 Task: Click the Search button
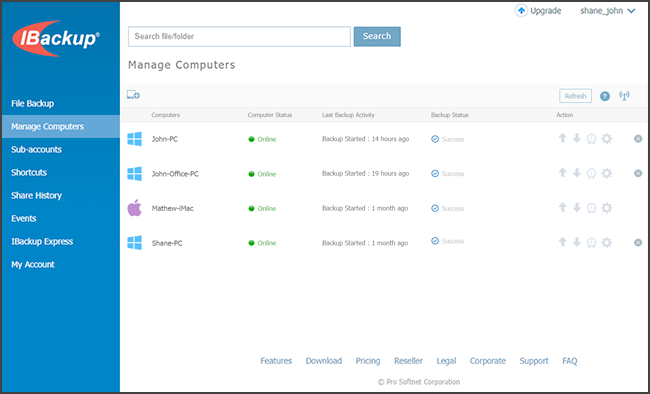click(x=377, y=36)
